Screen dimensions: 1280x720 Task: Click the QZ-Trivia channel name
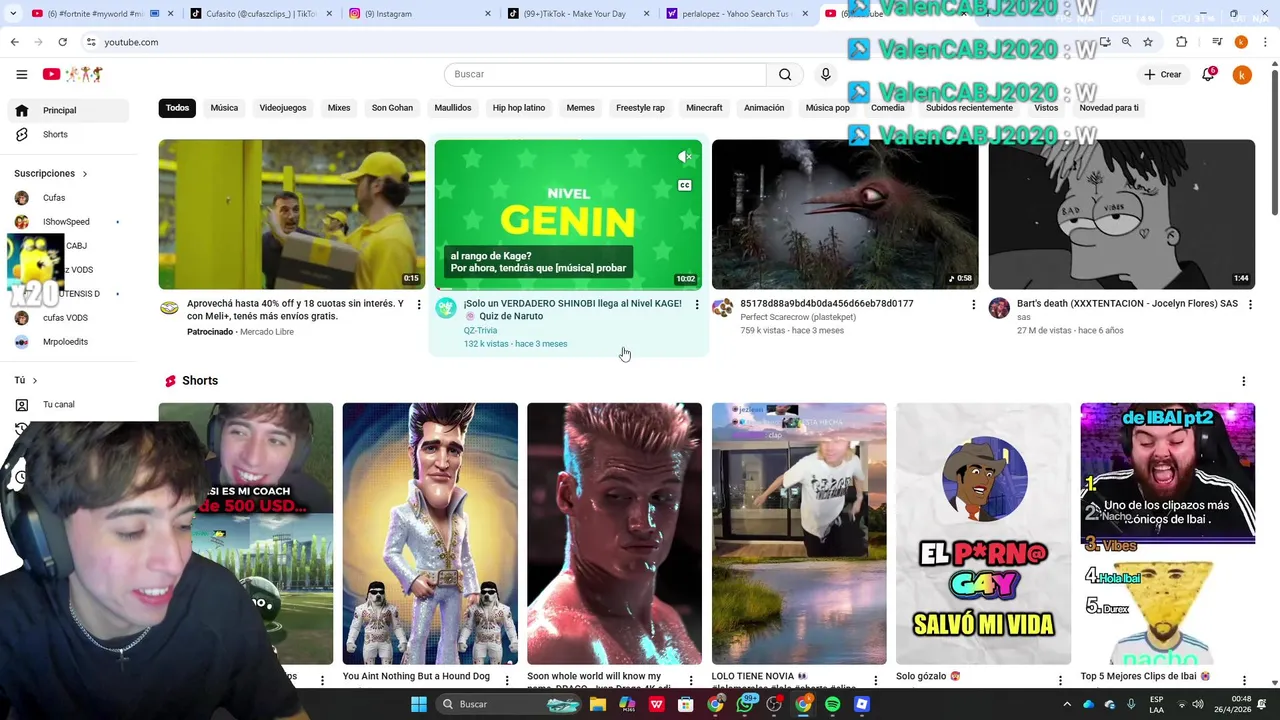pyautogui.click(x=480, y=330)
